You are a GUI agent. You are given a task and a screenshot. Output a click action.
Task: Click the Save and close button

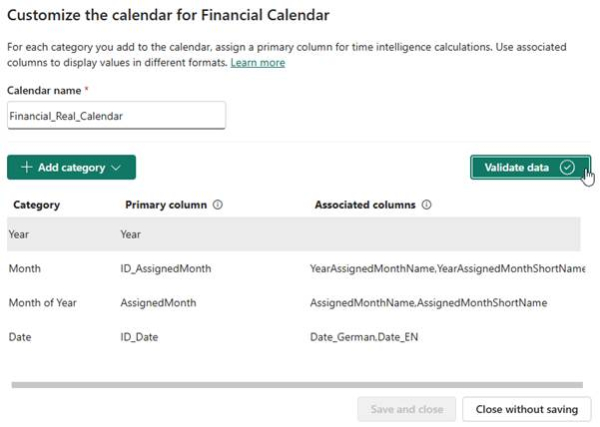click(406, 409)
